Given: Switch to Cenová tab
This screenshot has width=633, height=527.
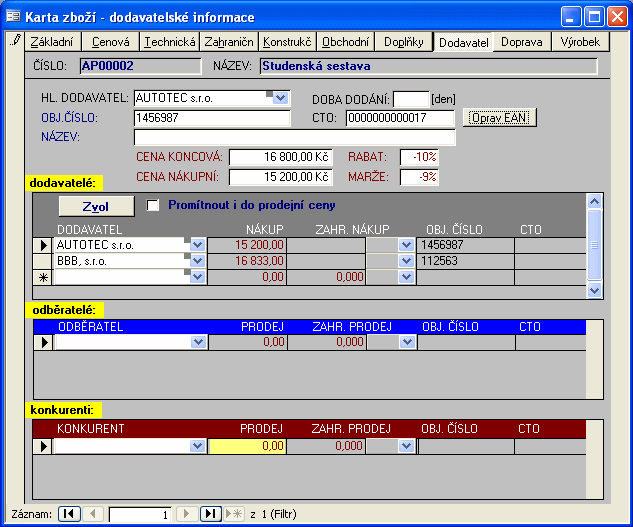Looking at the screenshot, I should [x=110, y=42].
